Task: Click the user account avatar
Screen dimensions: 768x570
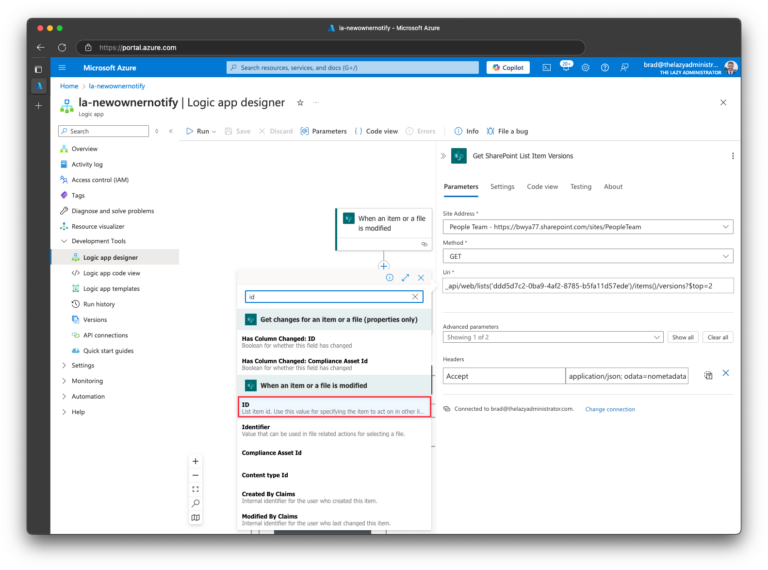Action: (731, 68)
